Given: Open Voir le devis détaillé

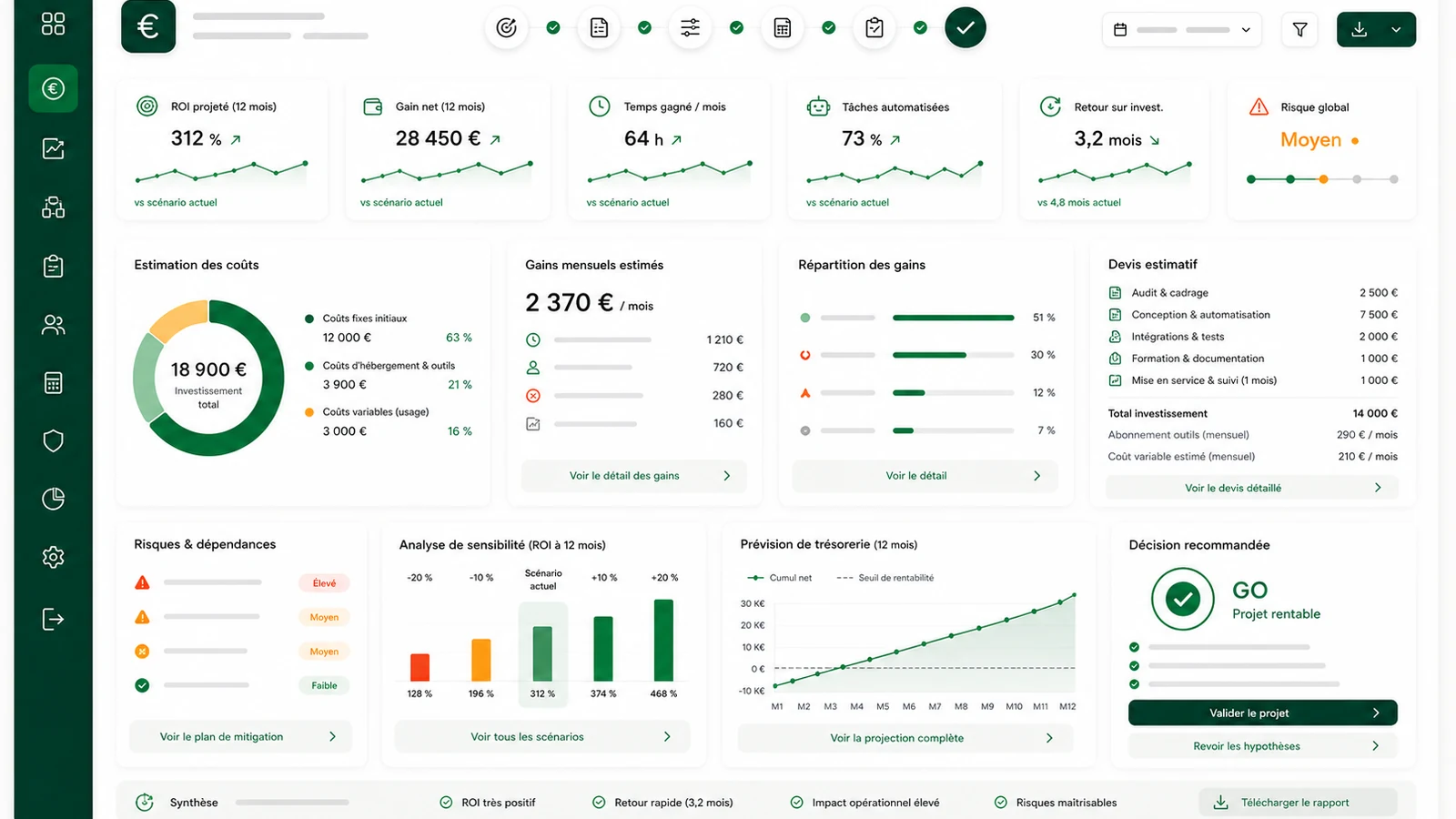Looking at the screenshot, I should 1251,488.
